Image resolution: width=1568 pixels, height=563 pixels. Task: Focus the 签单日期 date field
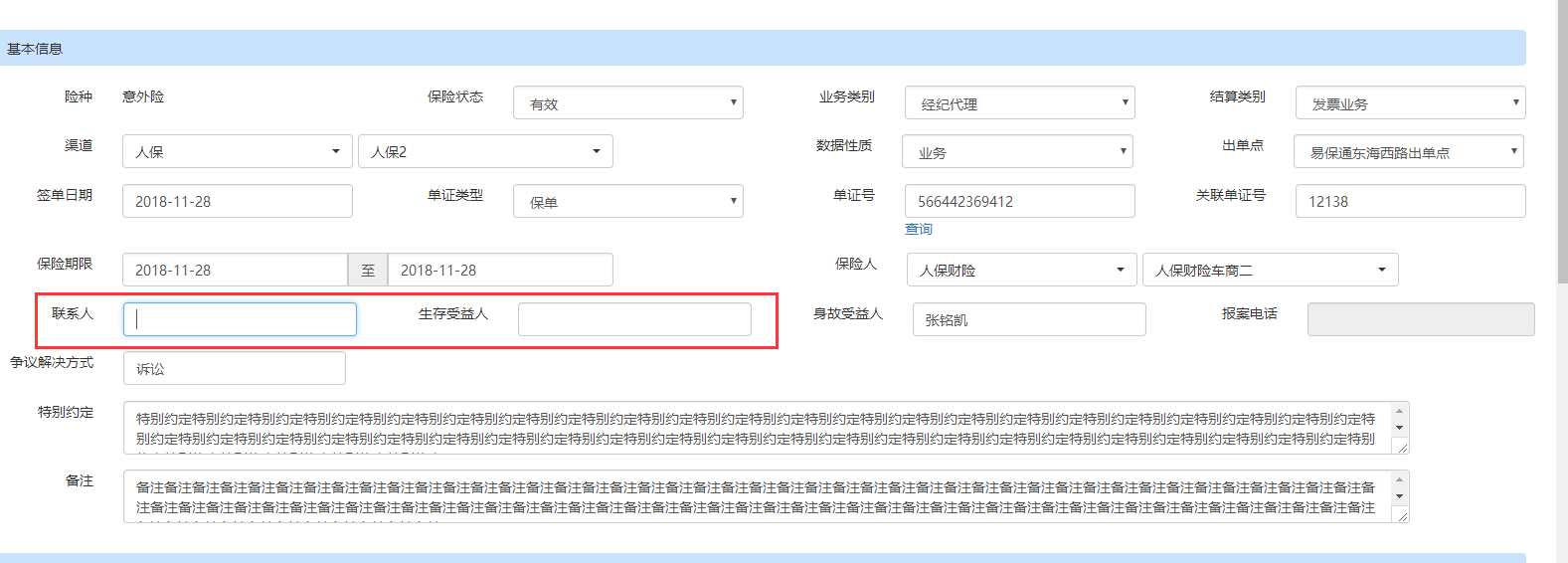point(237,201)
